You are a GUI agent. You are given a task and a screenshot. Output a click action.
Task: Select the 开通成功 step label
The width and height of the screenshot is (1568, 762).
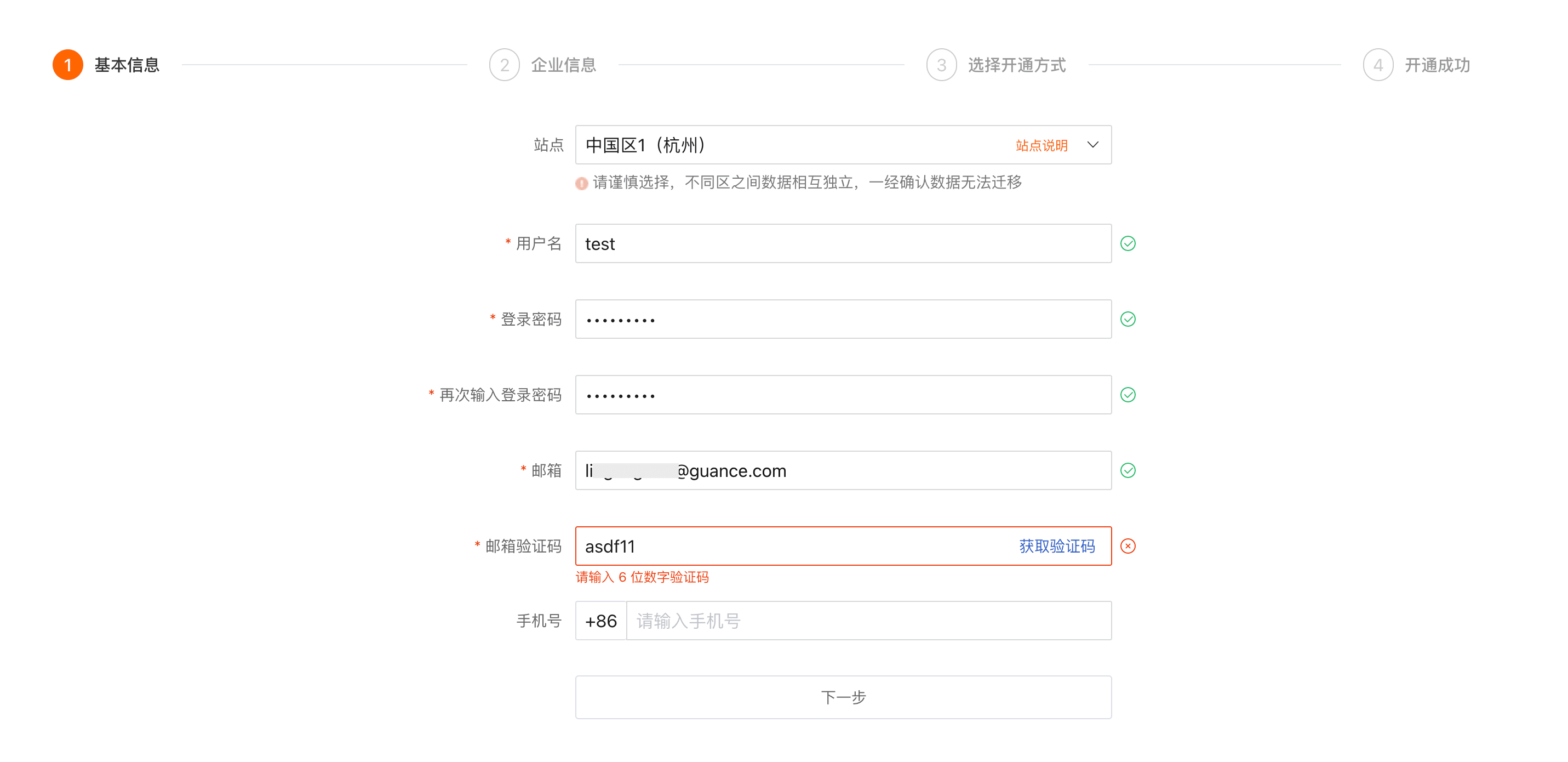pyautogui.click(x=1437, y=65)
